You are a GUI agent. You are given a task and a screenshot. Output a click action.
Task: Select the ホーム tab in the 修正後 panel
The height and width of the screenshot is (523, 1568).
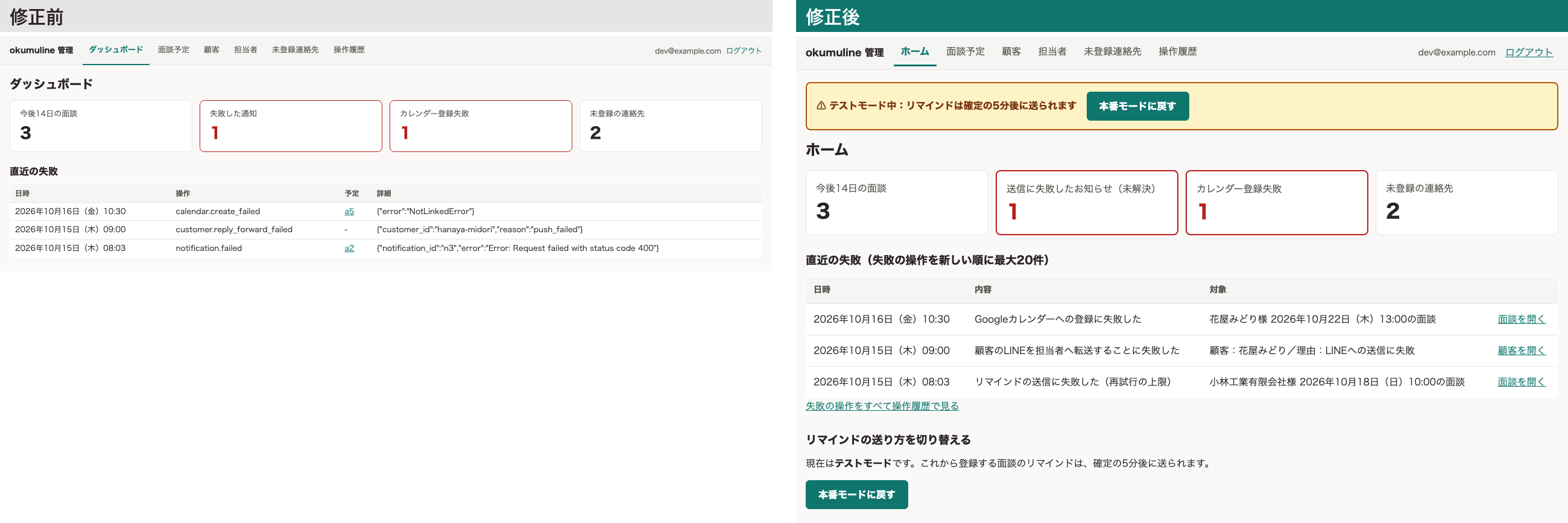915,52
